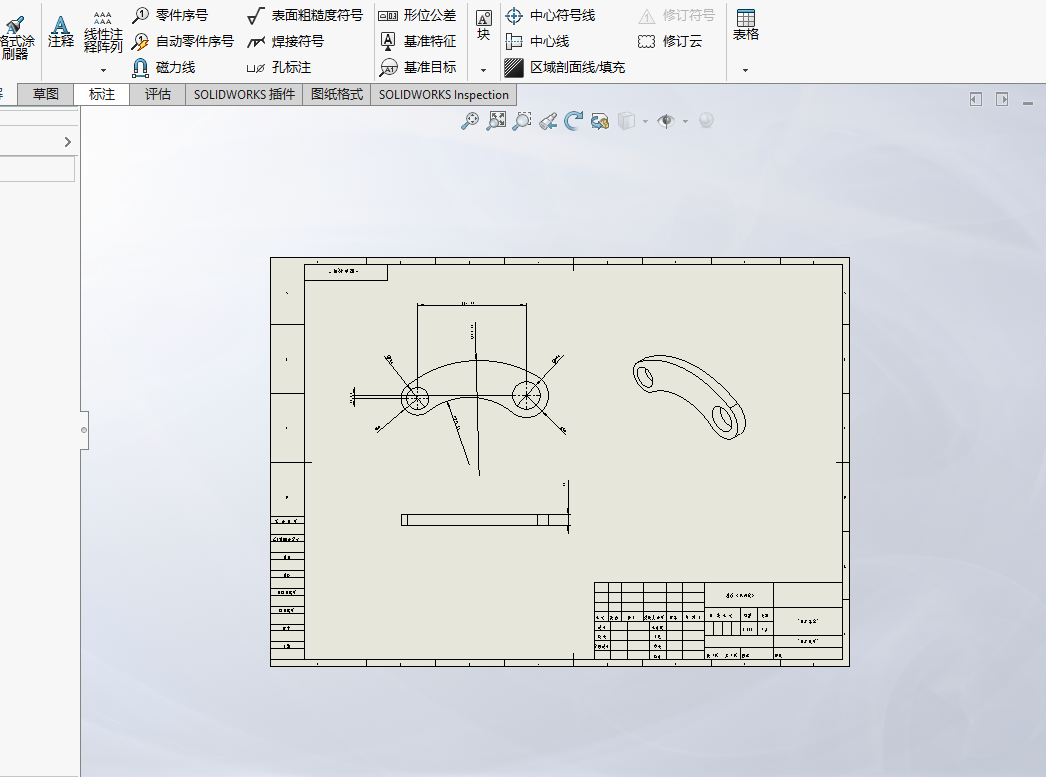1046x777 pixels.
Task: Select Revision Cloud (修订云) tool
Action: pyautogui.click(x=670, y=41)
